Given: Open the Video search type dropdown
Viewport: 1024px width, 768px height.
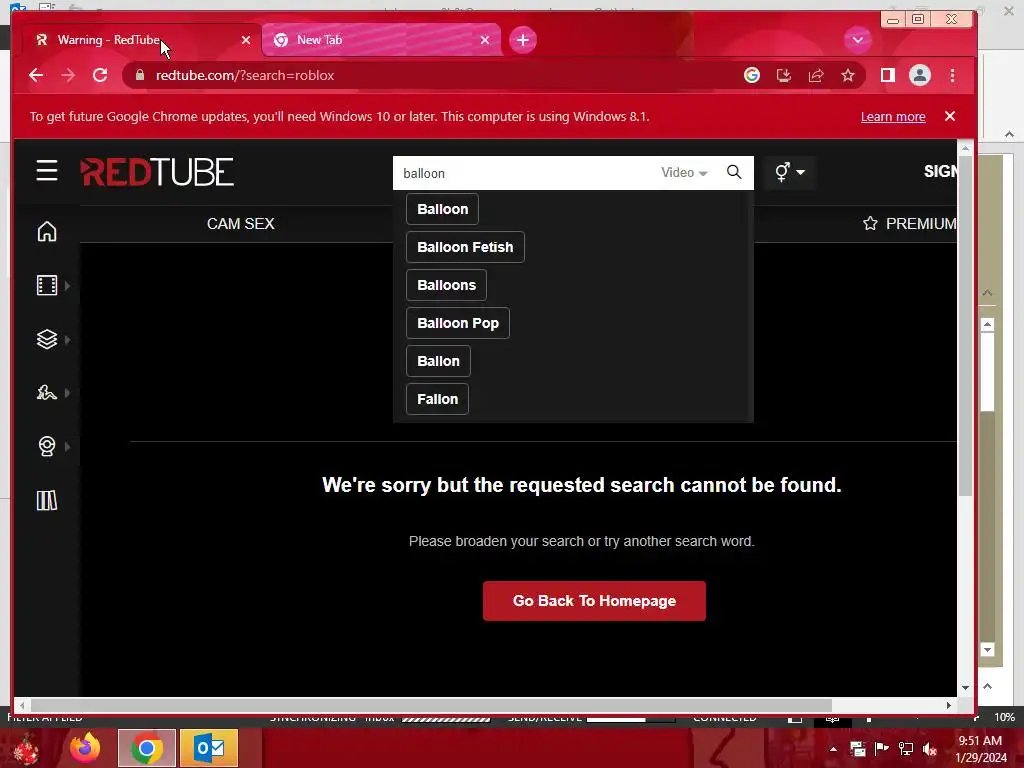Looking at the screenshot, I should tap(684, 172).
